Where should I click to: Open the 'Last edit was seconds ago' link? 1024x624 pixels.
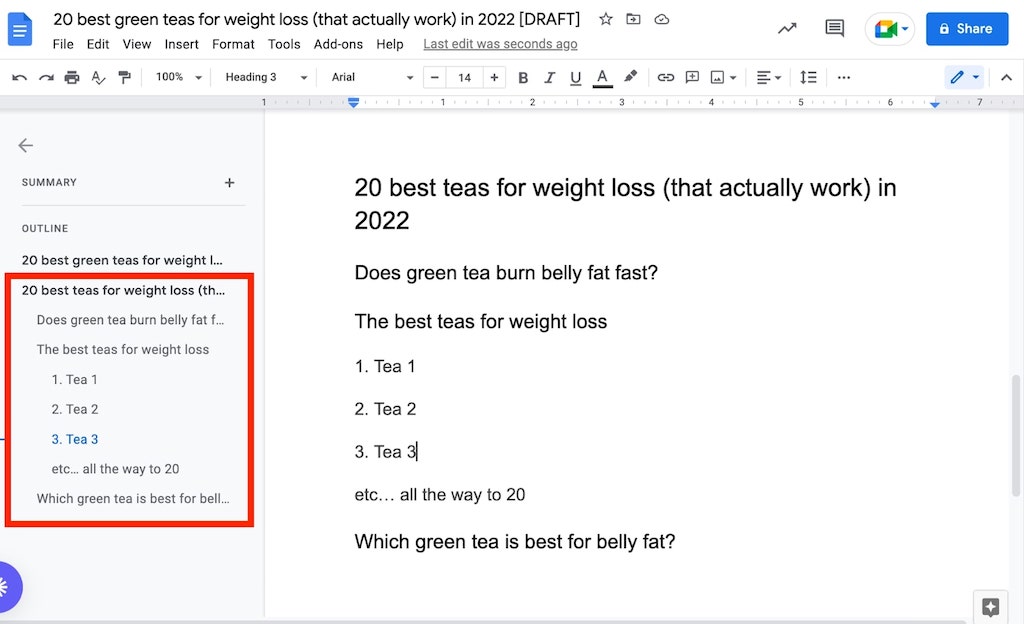point(500,44)
